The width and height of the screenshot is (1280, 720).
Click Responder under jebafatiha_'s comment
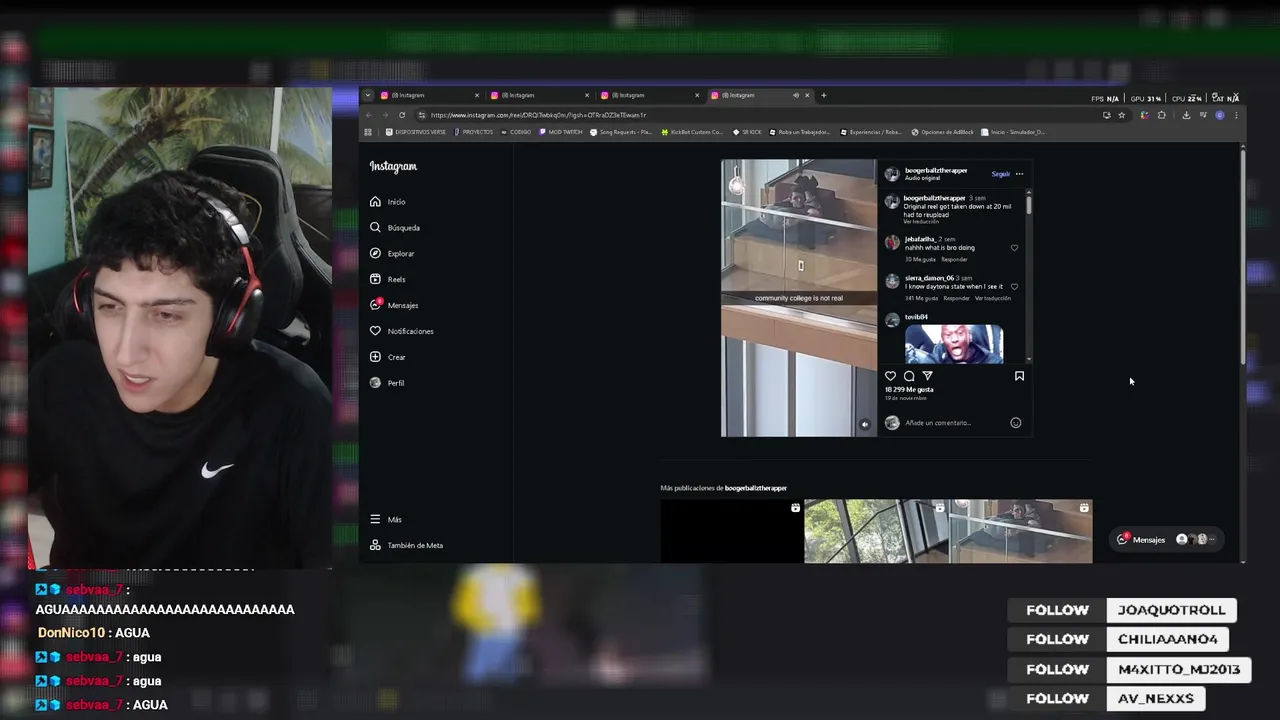coord(954,259)
